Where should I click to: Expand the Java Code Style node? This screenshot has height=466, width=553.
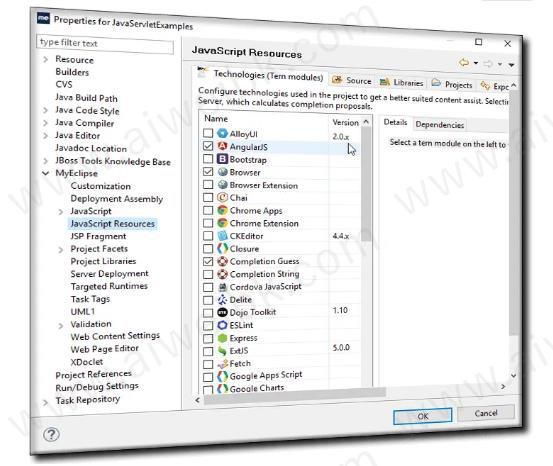45,110
